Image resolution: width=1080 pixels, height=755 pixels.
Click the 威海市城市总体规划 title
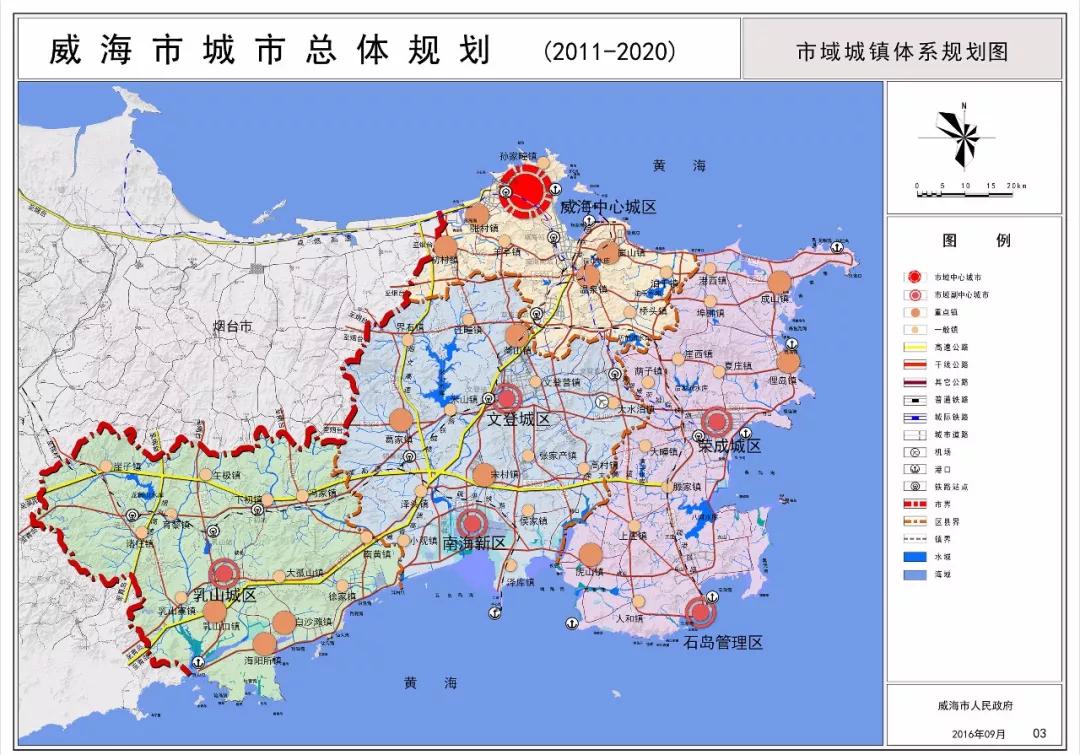270,50
